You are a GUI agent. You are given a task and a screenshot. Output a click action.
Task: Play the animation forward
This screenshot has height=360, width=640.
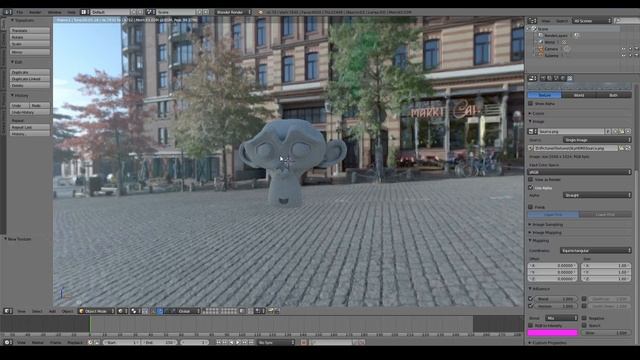click(238, 342)
